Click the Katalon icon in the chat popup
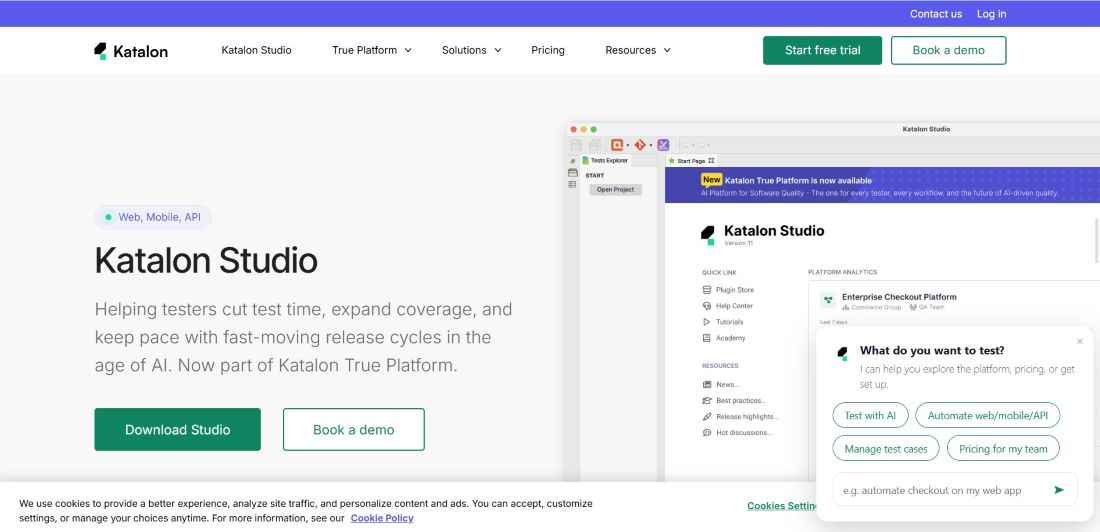Image resolution: width=1100 pixels, height=532 pixels. coord(843,353)
